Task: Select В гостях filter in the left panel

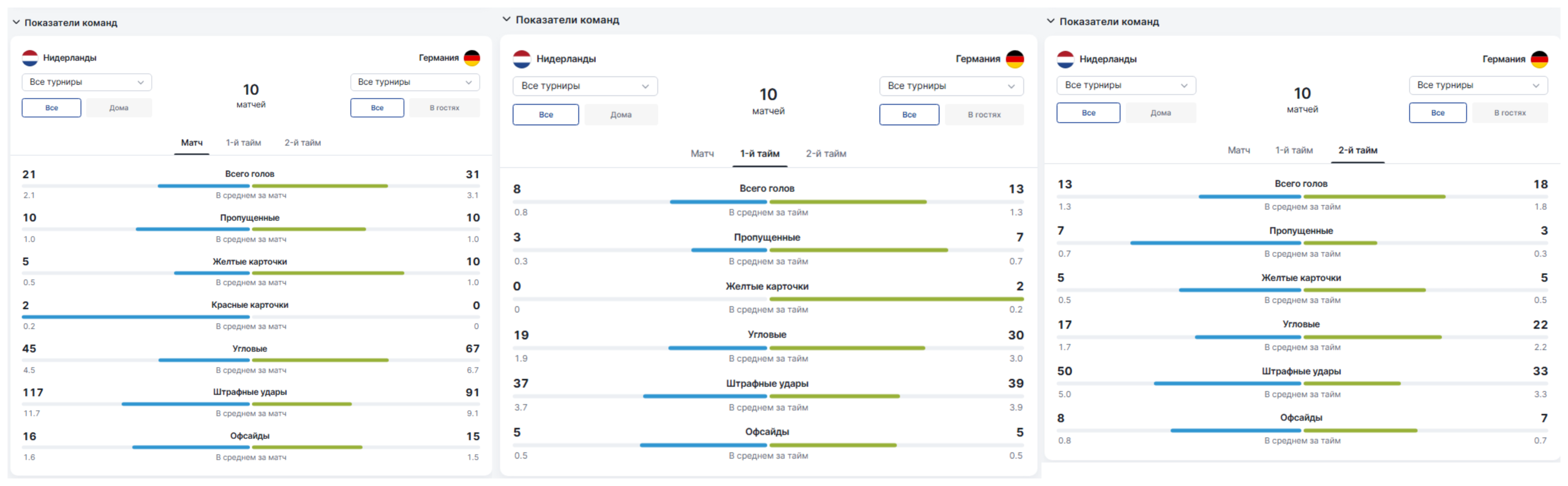Action: [444, 108]
